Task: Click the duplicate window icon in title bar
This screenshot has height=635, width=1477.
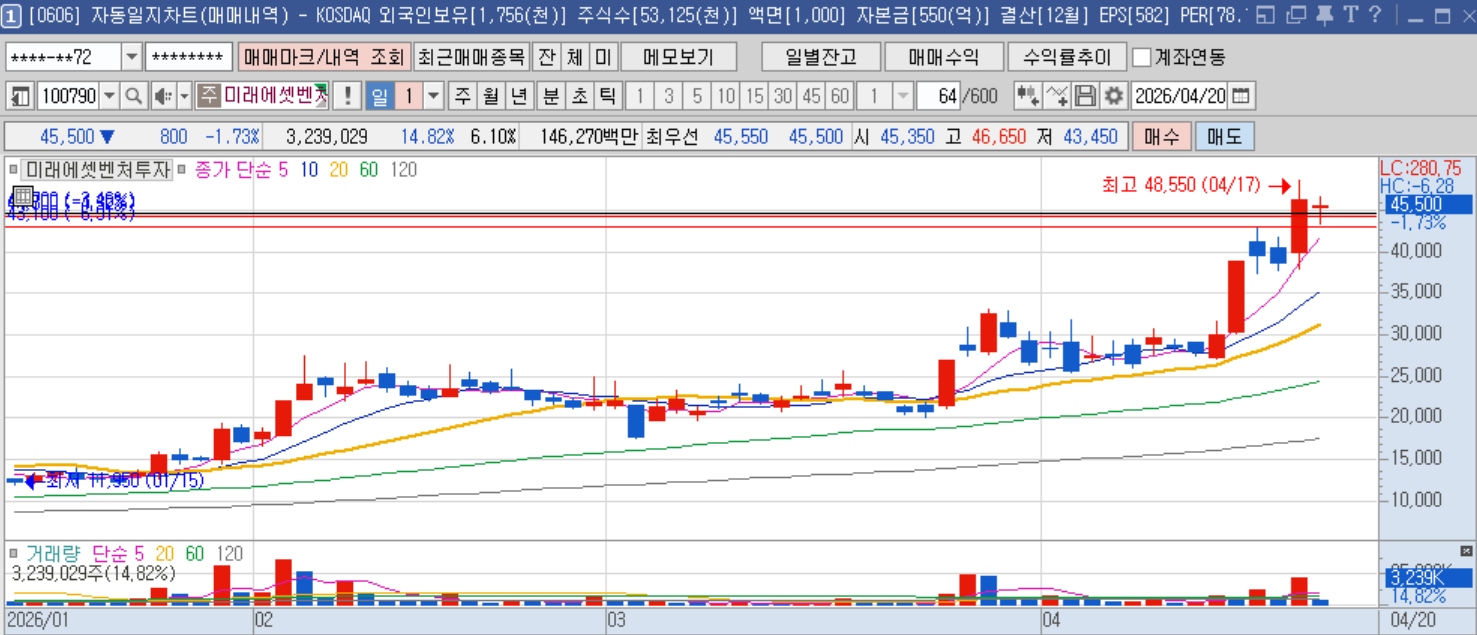Action: click(1295, 14)
